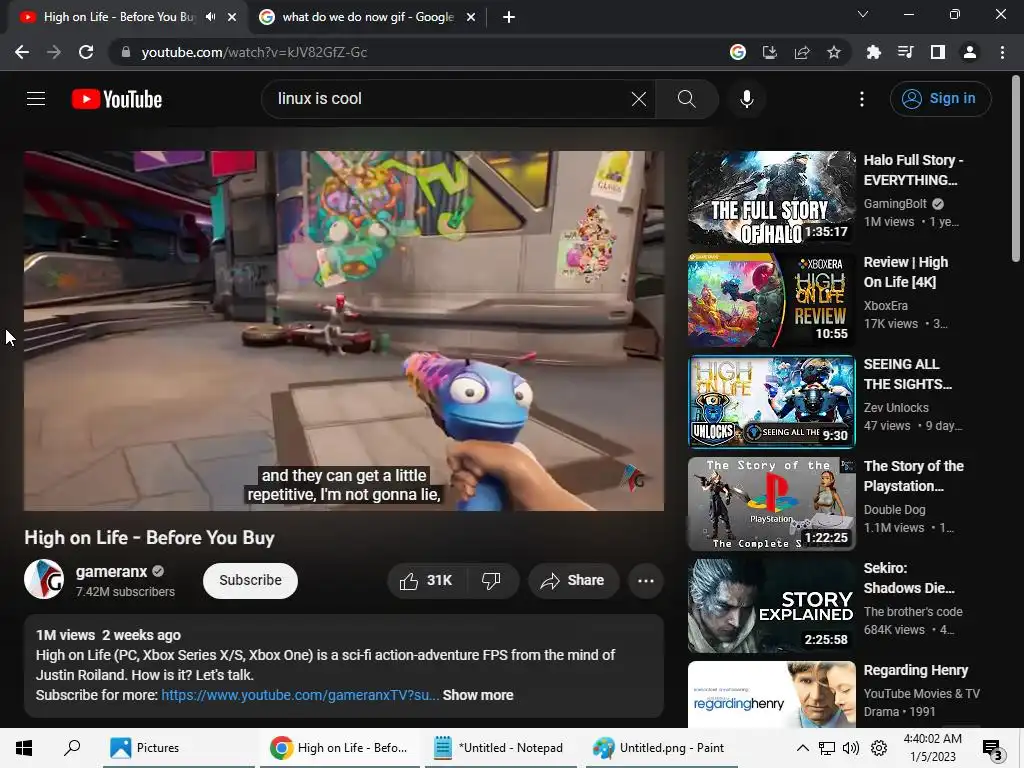This screenshot has height=768, width=1024.
Task: Open the Regarding Henry thumbnail
Action: click(x=771, y=694)
